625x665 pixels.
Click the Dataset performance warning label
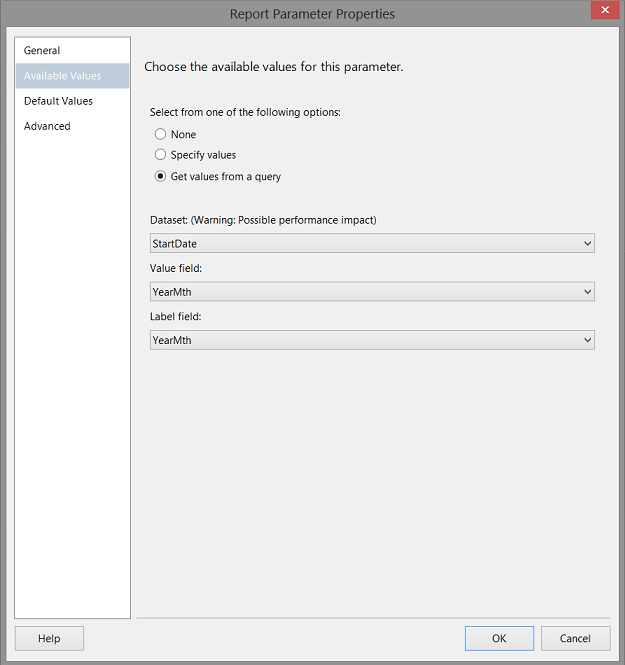(263, 220)
